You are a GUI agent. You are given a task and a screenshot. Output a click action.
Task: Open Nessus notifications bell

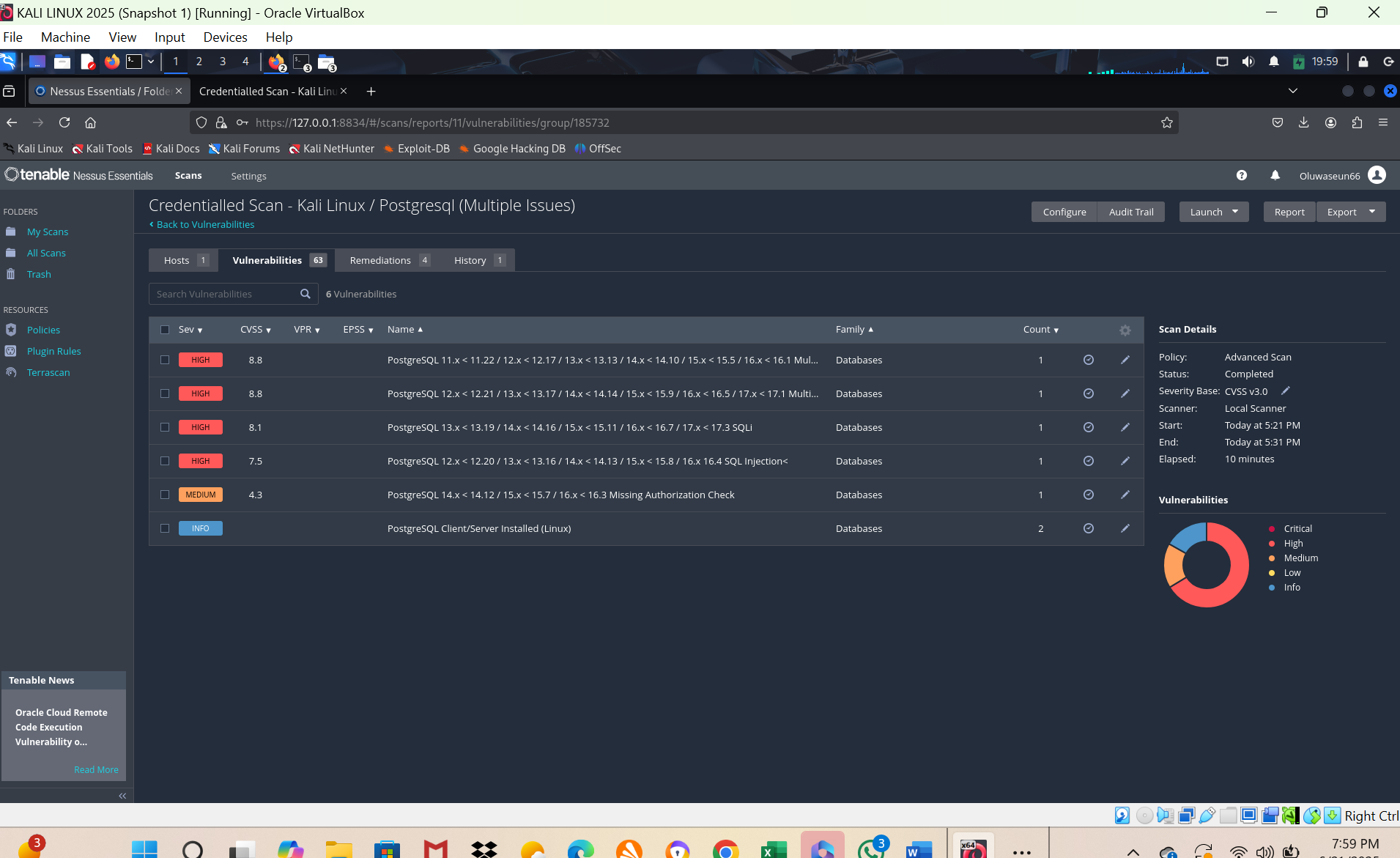point(1275,175)
